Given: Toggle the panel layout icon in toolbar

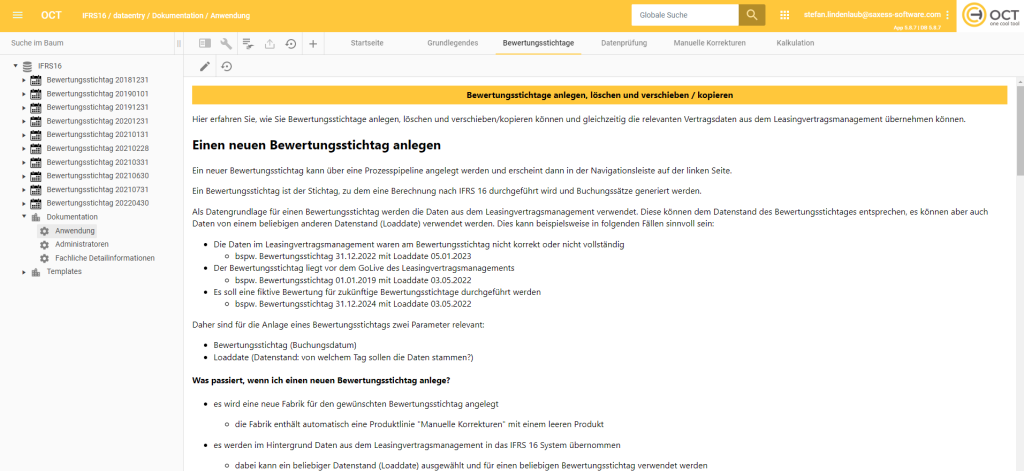Looking at the screenshot, I should pyautogui.click(x=204, y=44).
